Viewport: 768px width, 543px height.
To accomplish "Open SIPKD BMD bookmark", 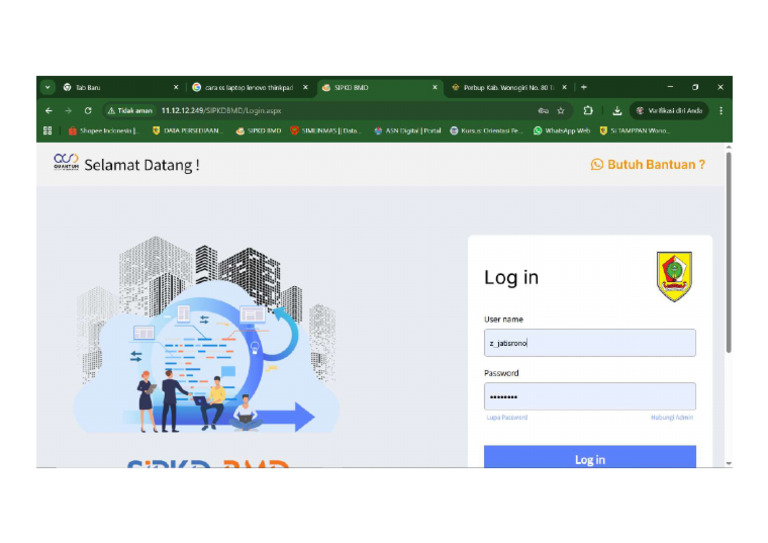I will pos(259,131).
